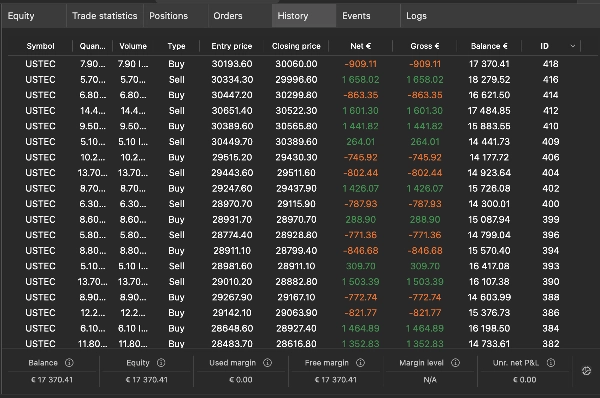Select net value 1 426.07

pyautogui.click(x=360, y=188)
